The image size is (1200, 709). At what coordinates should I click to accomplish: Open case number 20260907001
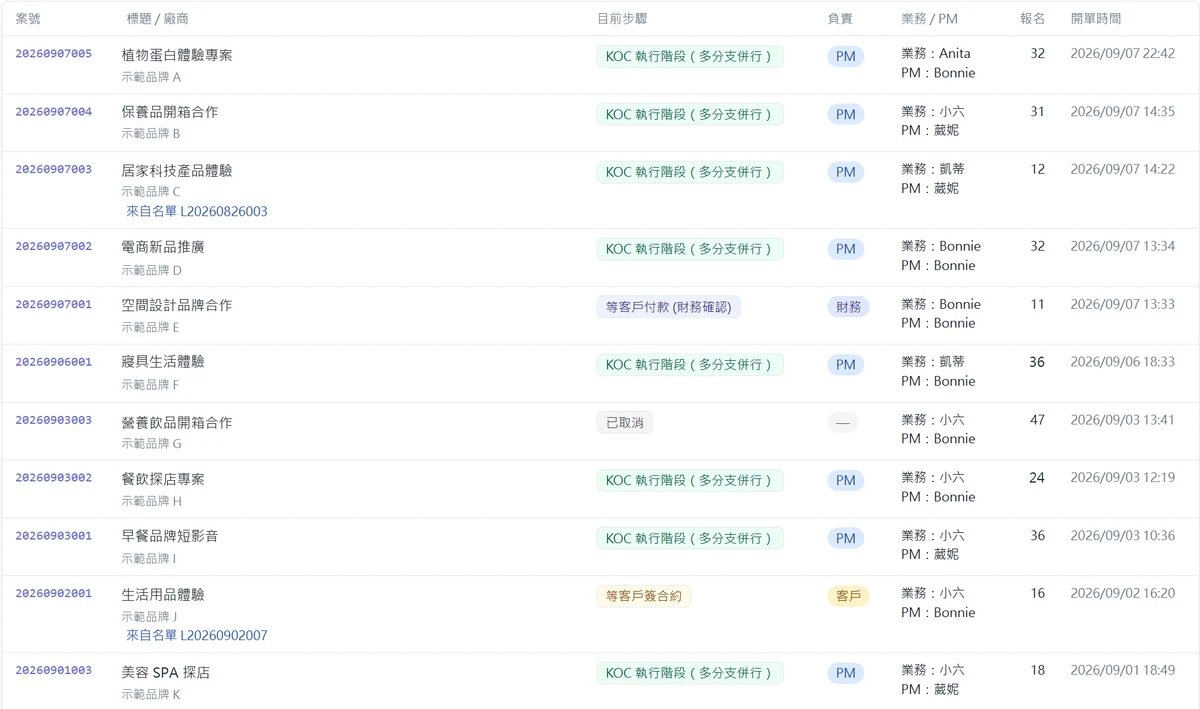pyautogui.click(x=53, y=304)
